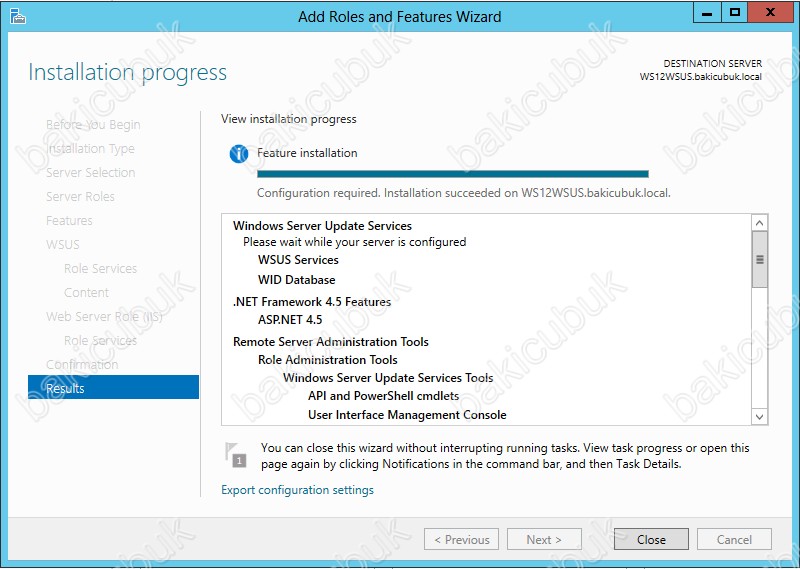Click the Please wait while your server is configured text
The image size is (800, 569).
point(355,242)
